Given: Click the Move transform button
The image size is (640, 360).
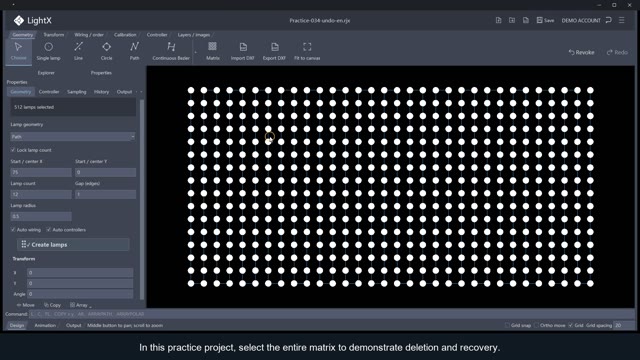Looking at the screenshot, I should [x=25, y=305].
